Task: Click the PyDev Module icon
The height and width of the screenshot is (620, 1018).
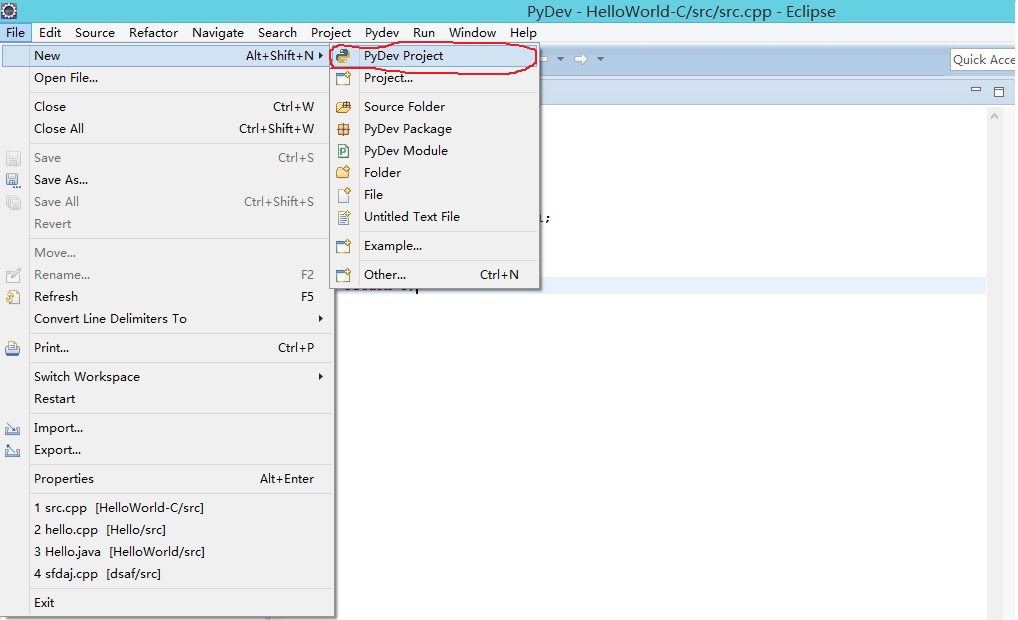Action: (x=343, y=151)
